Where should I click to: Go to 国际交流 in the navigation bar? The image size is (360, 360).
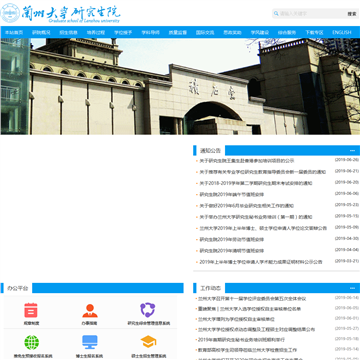coord(205,32)
